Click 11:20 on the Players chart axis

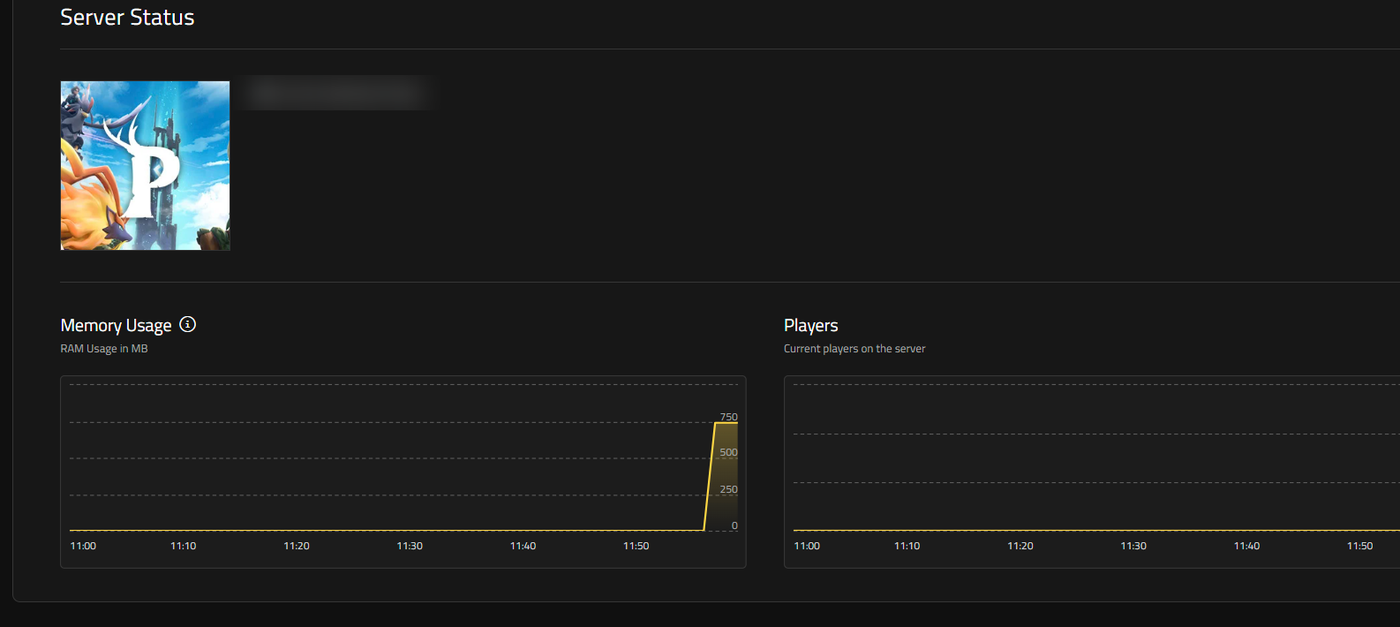click(1020, 546)
